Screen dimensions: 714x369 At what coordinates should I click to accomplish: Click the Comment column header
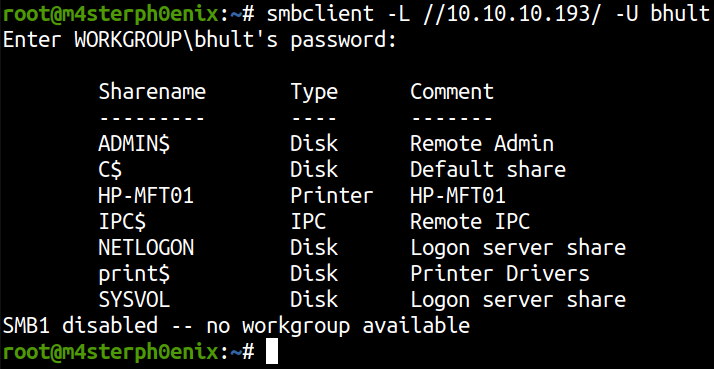pos(452,92)
